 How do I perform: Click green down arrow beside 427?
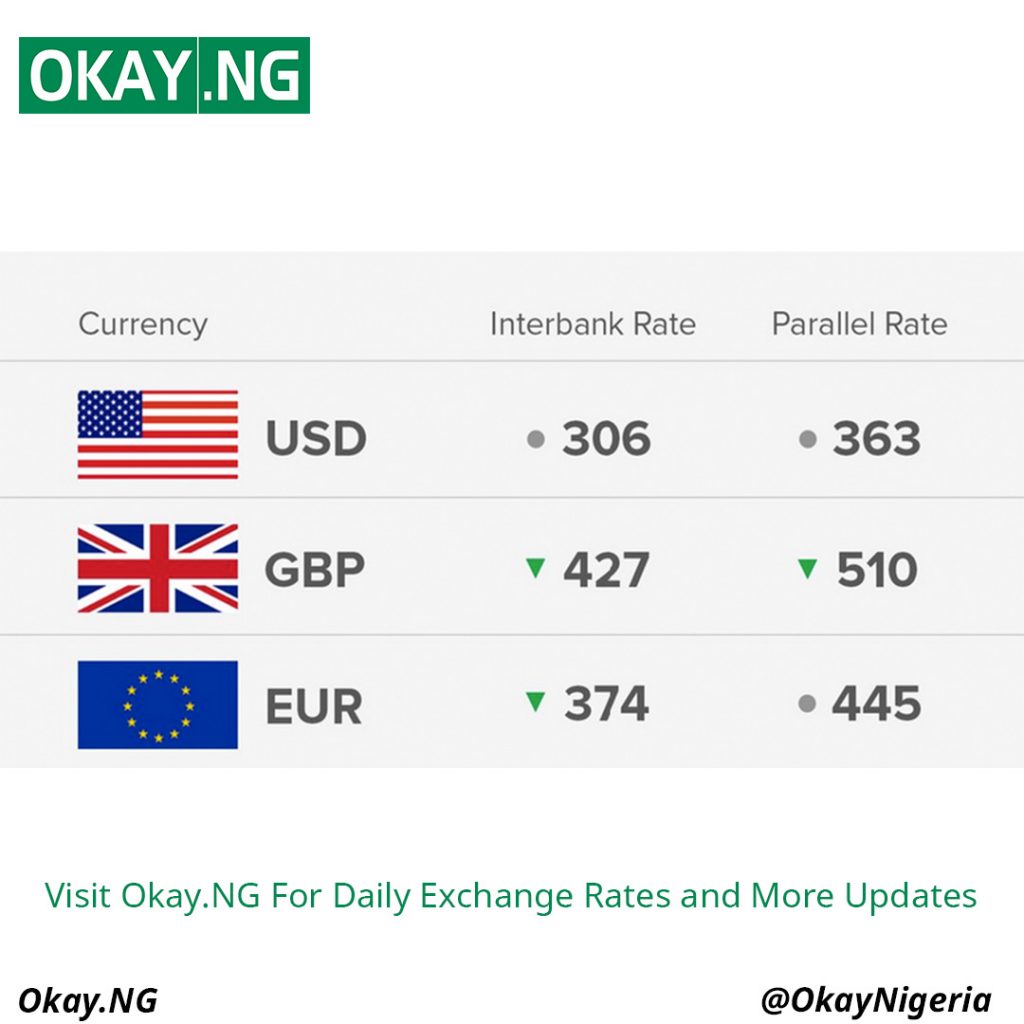[x=536, y=568]
